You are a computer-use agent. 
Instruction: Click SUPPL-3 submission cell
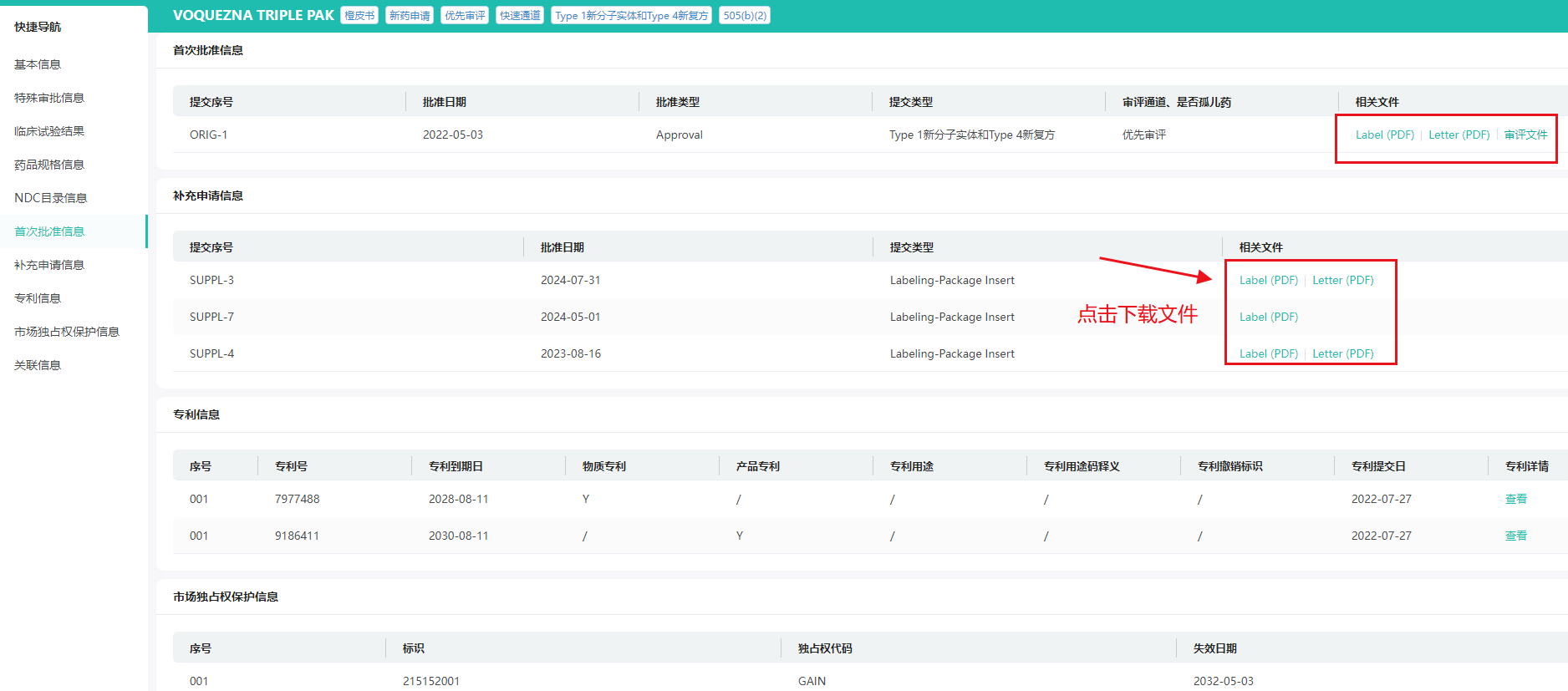click(212, 280)
